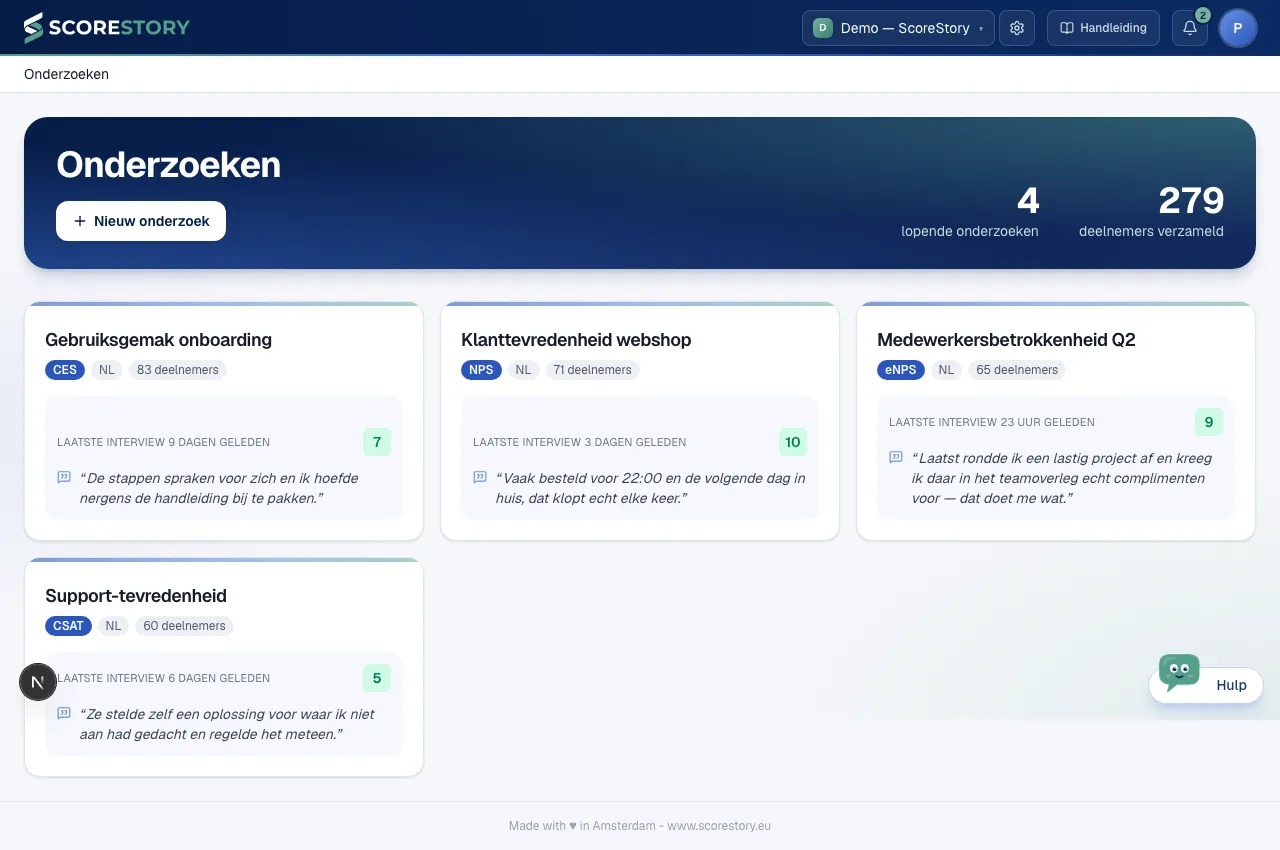Open the Handleiding guide
This screenshot has height=850, width=1280.
click(x=1103, y=28)
